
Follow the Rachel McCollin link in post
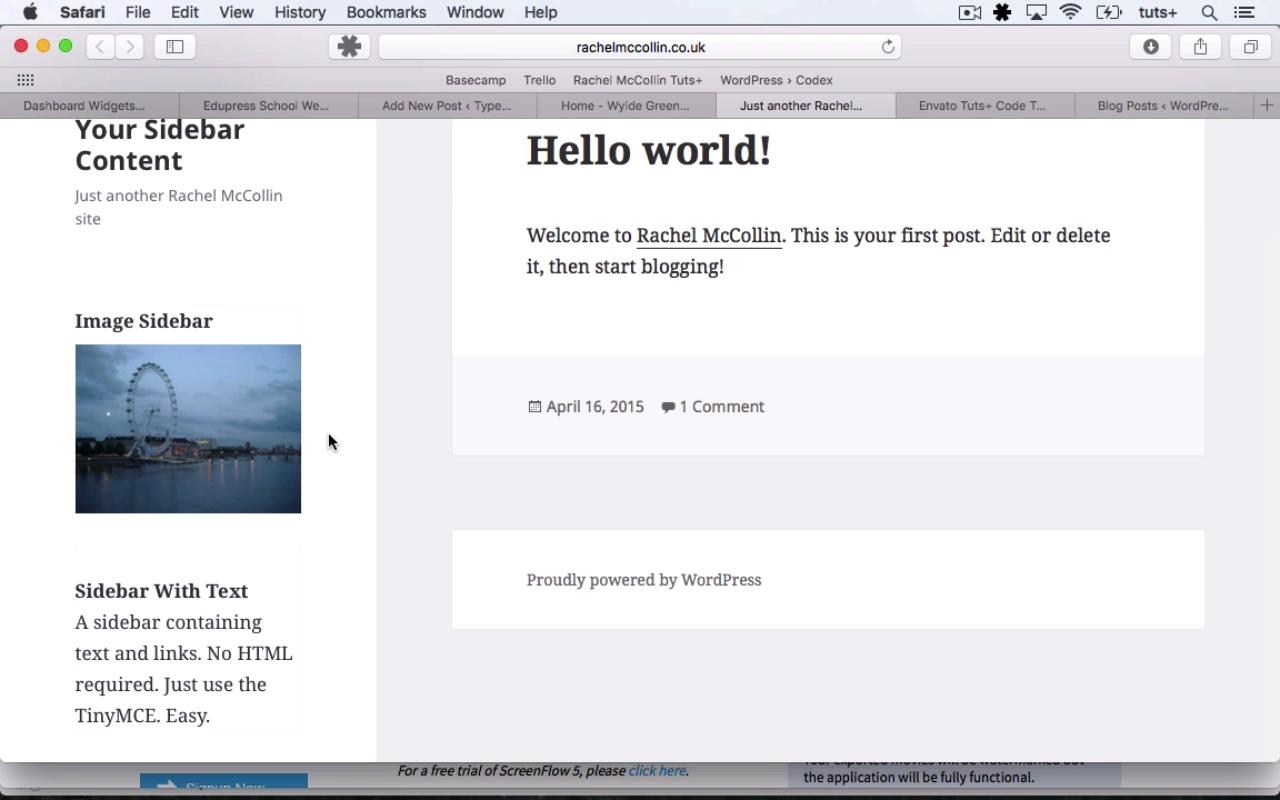pos(709,235)
